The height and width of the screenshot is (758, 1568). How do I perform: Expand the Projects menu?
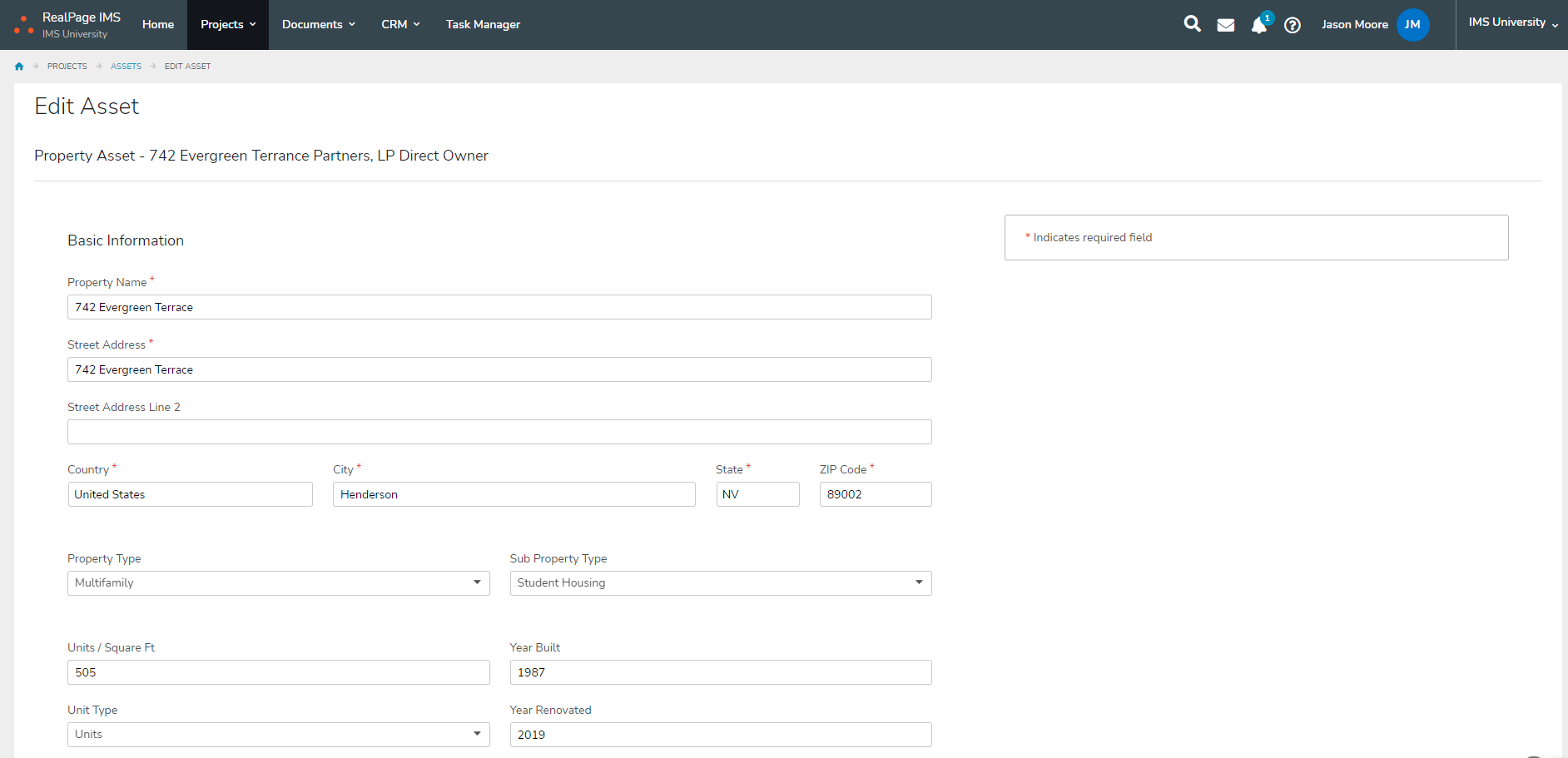(228, 24)
